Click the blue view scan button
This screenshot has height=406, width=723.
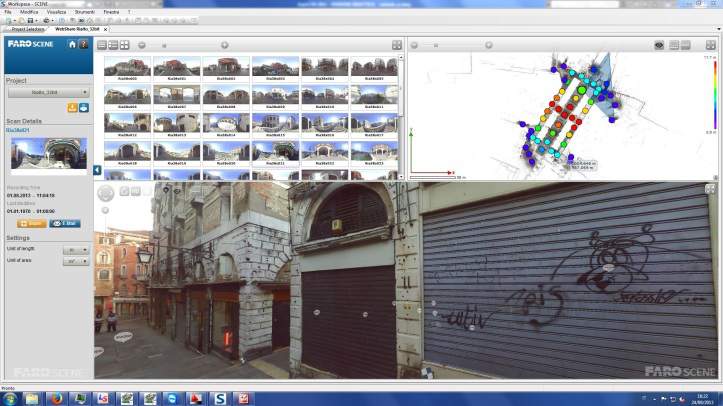click(65, 224)
